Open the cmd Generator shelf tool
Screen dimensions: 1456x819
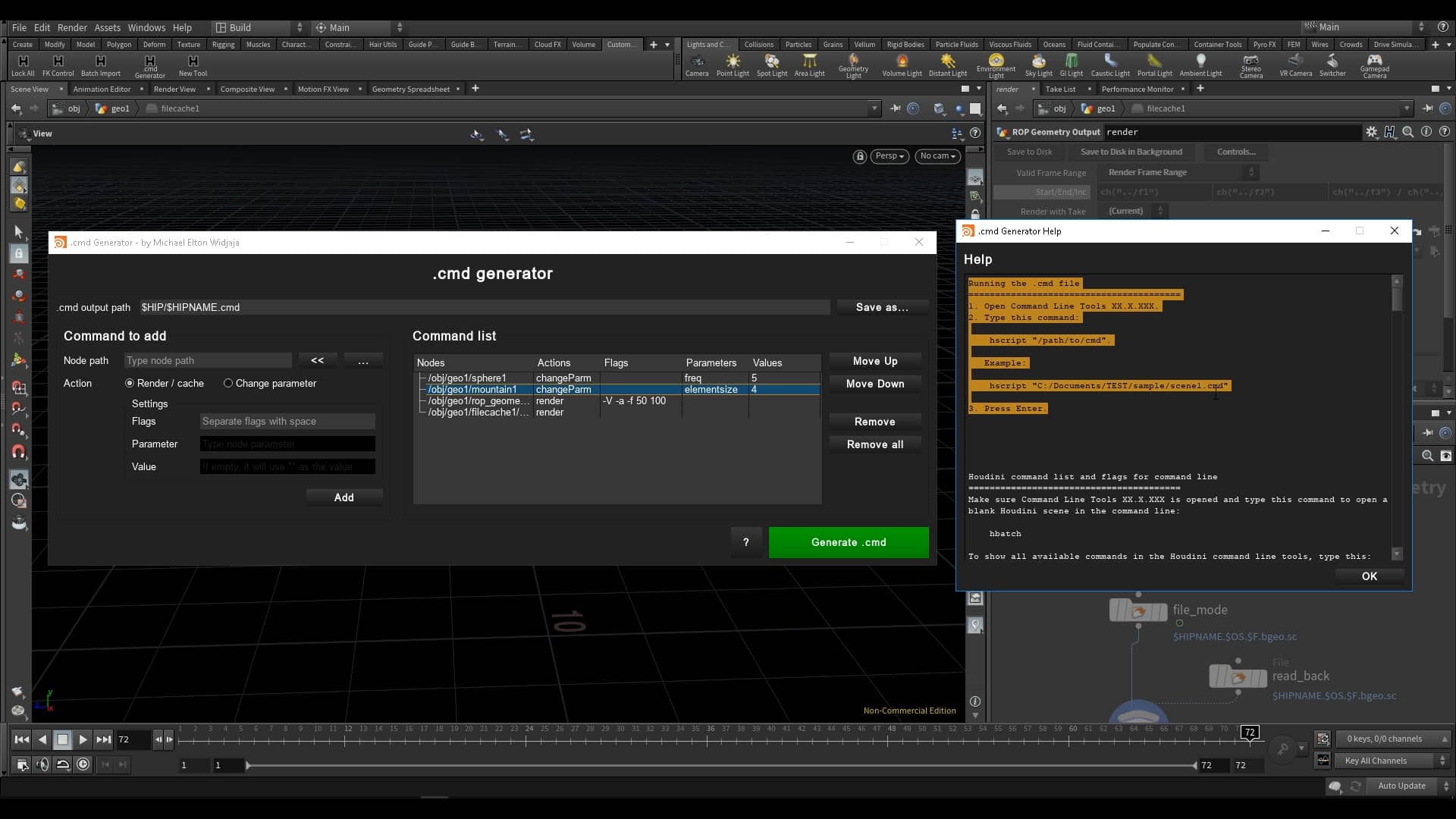coord(149,65)
